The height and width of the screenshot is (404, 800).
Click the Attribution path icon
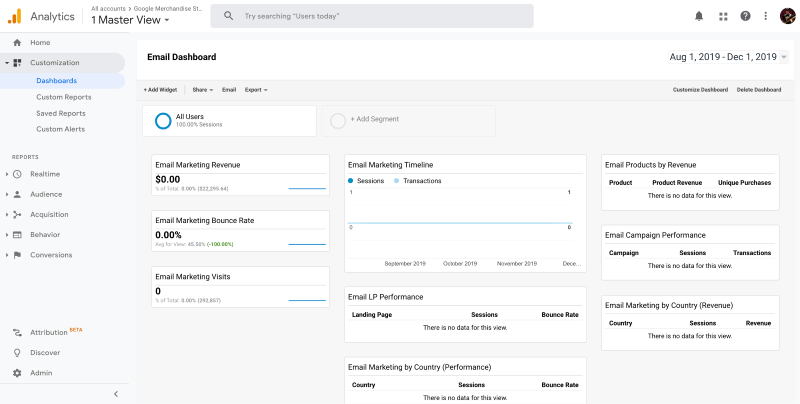(17, 333)
